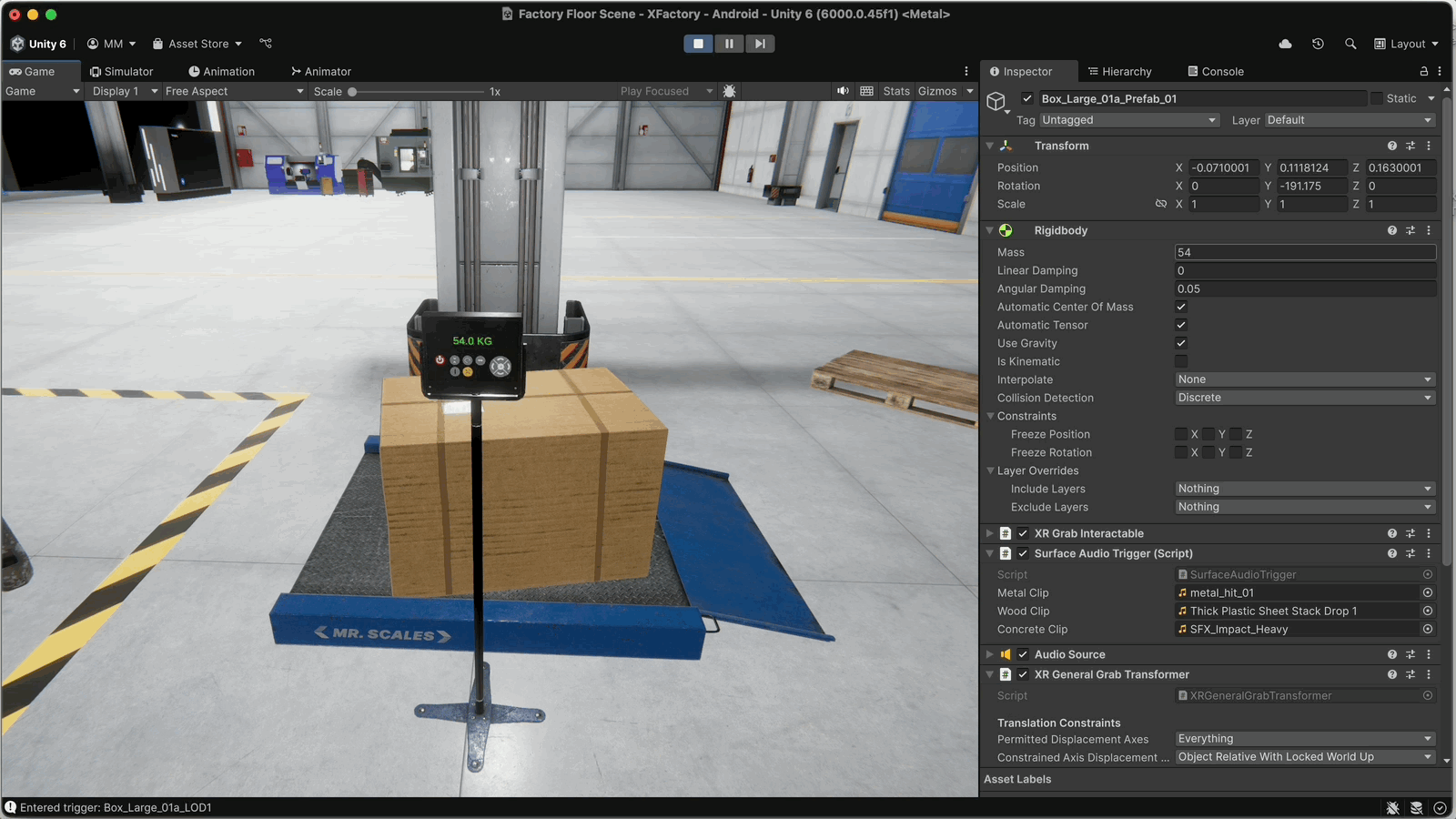This screenshot has height=819, width=1456.
Task: Click the Stats button
Action: [x=895, y=91]
